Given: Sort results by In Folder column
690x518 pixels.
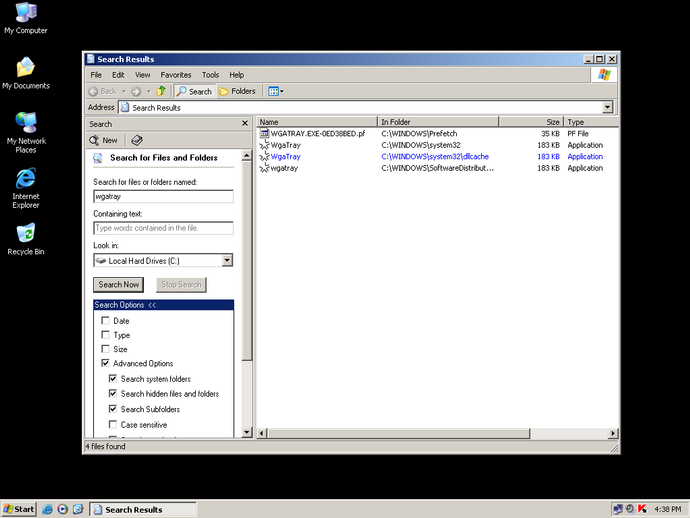Looking at the screenshot, I should [438, 122].
